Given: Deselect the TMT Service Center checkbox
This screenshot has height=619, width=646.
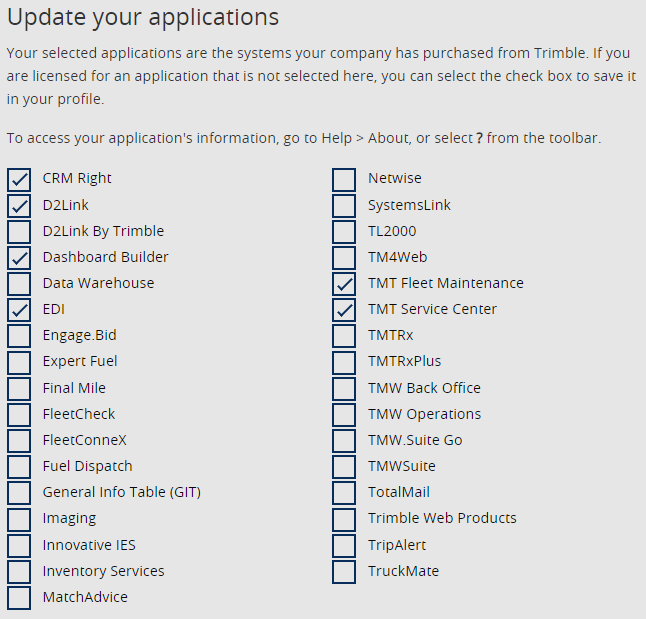Looking at the screenshot, I should tap(344, 309).
